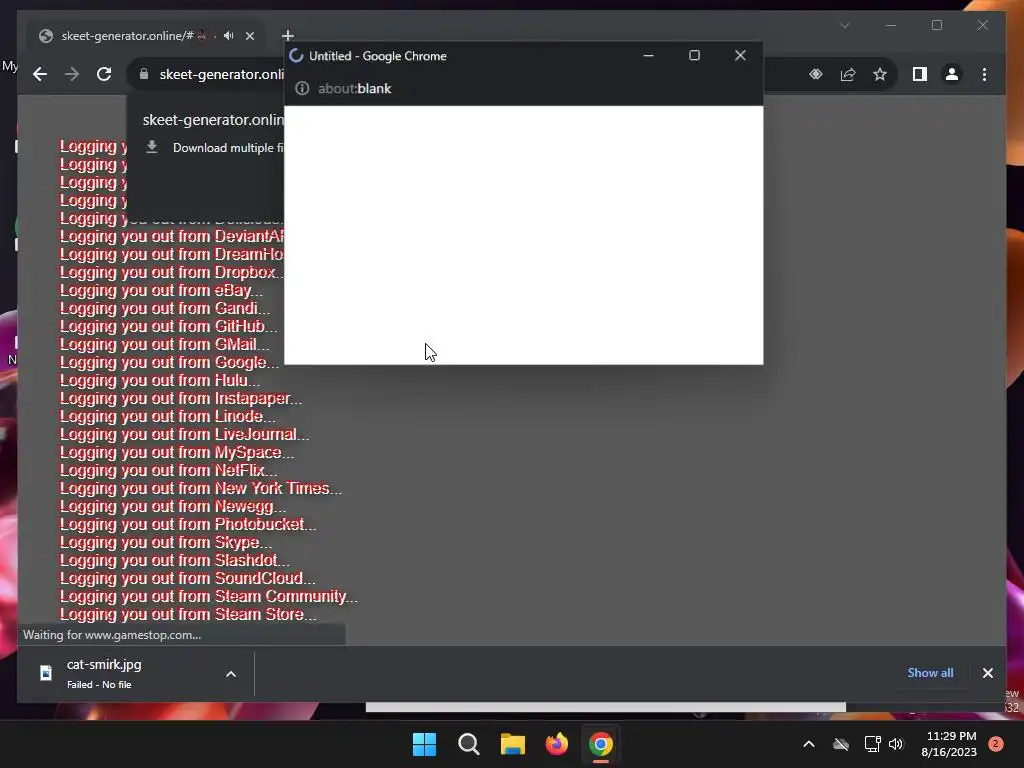1024x768 pixels.
Task: Reload the skeet-generator page
Action: pyautogui.click(x=104, y=74)
